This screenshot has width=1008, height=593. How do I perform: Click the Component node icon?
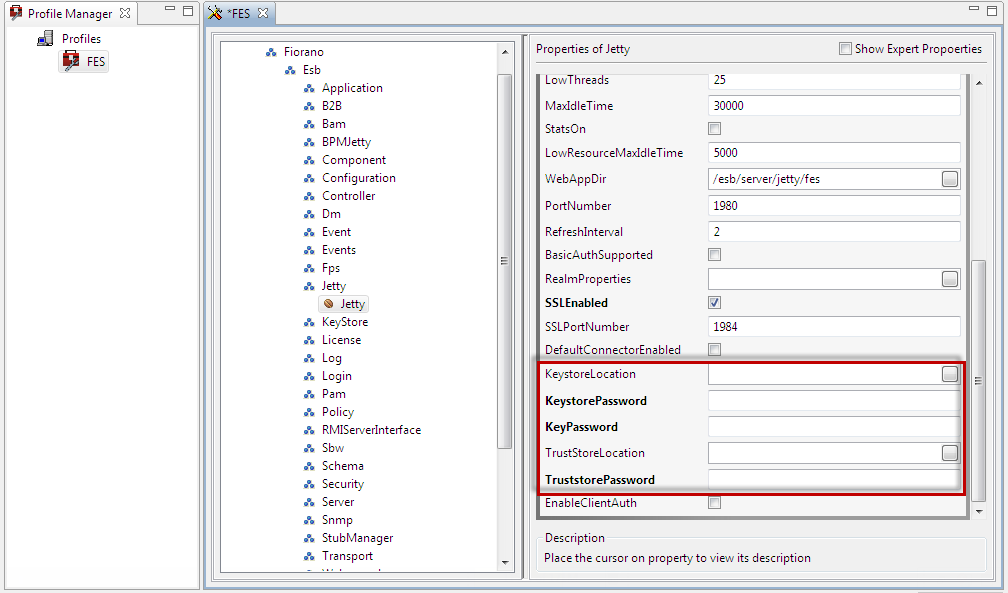[309, 160]
